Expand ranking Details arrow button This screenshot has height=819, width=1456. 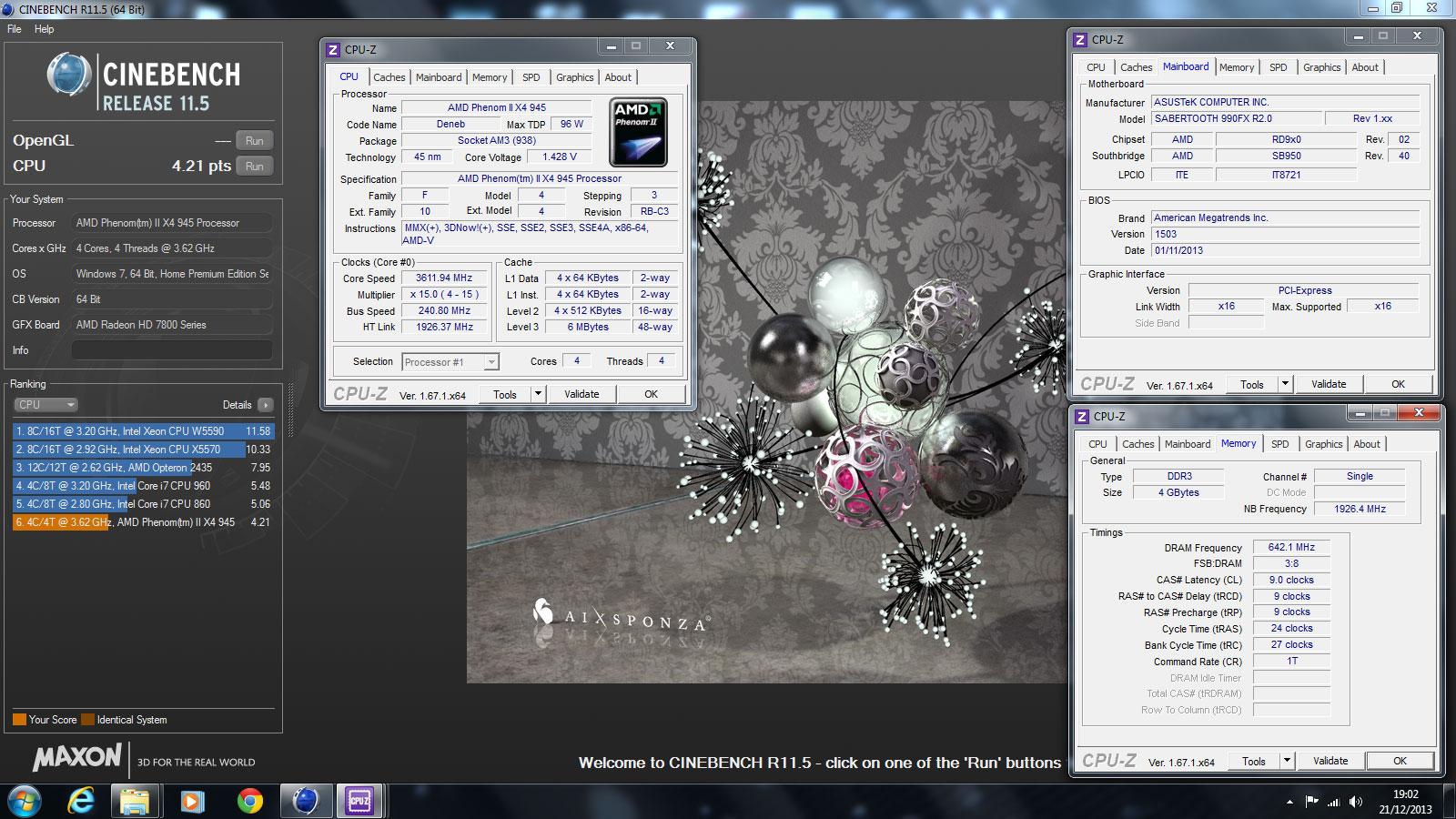(x=265, y=405)
